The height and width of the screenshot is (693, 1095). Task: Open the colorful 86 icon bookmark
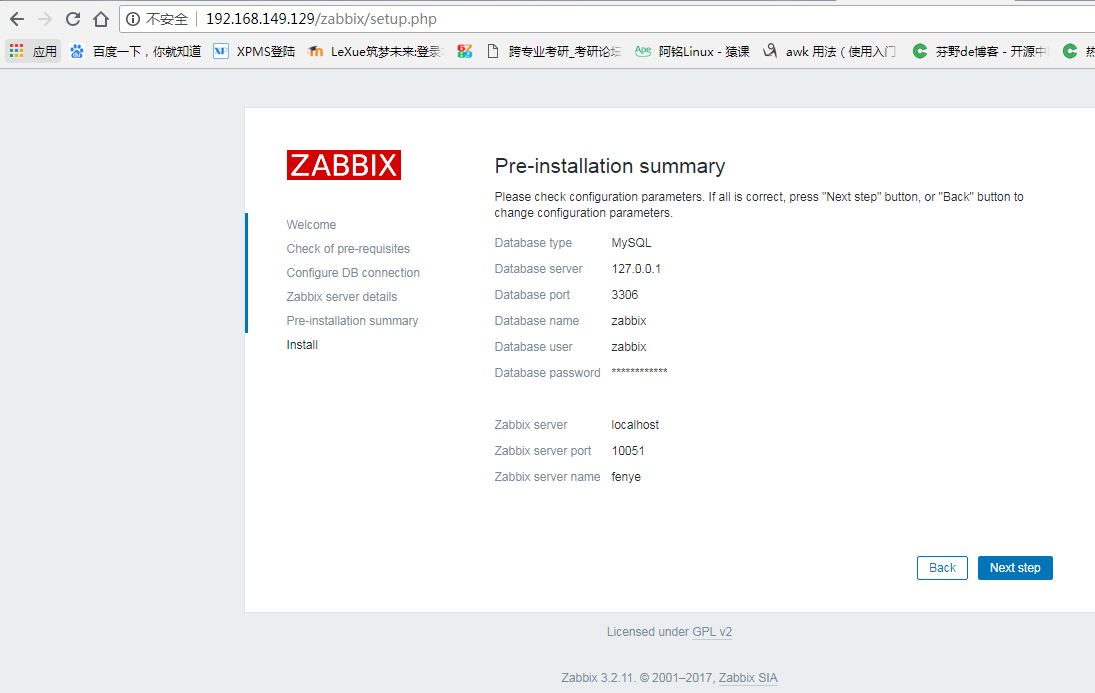click(x=465, y=51)
